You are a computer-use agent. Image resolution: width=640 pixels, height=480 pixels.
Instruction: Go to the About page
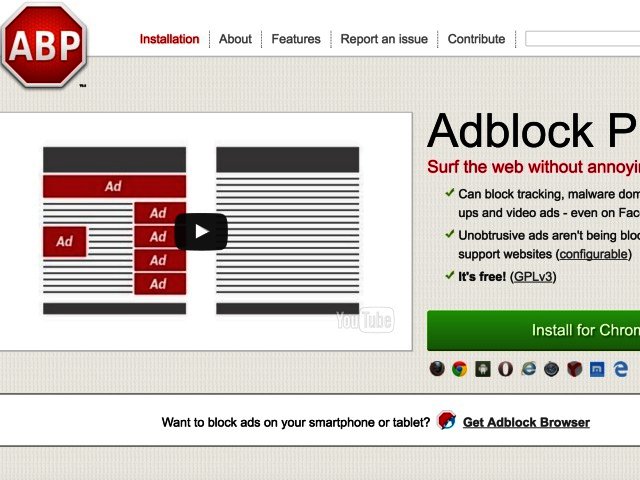coord(235,39)
